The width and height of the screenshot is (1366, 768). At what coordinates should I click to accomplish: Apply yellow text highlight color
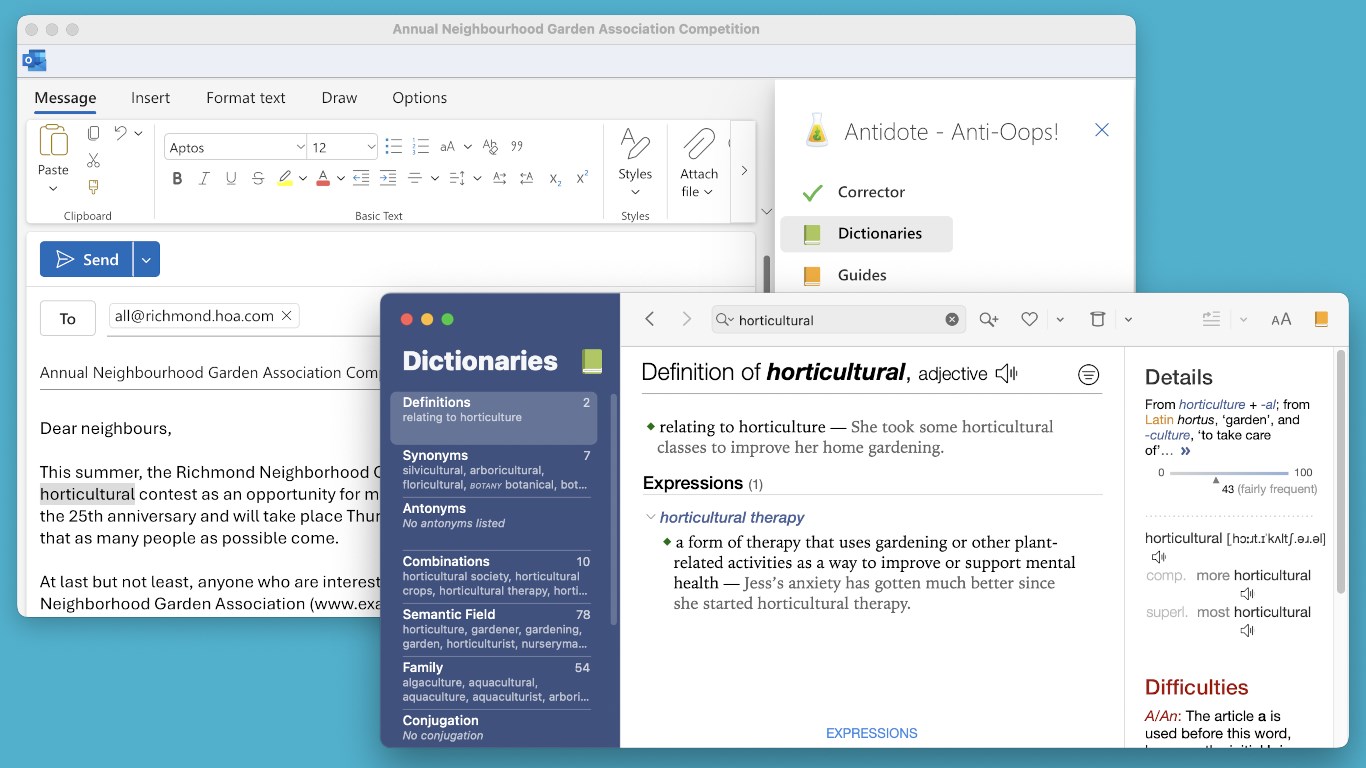pyautogui.click(x=285, y=178)
